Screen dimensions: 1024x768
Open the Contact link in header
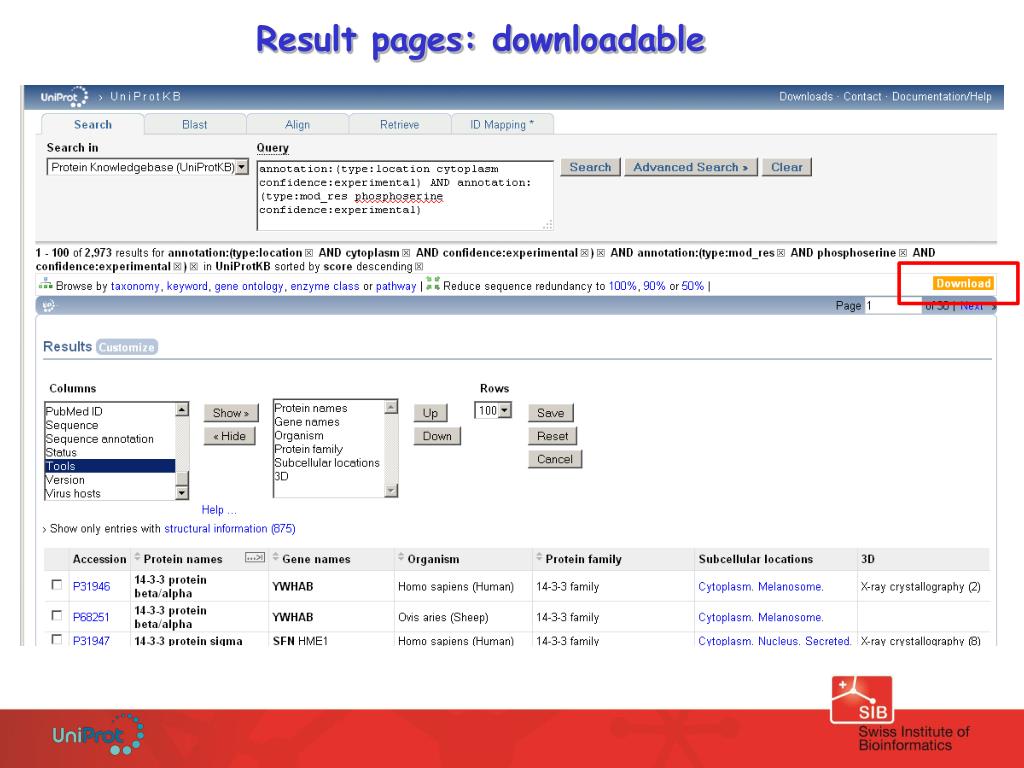[x=862, y=97]
